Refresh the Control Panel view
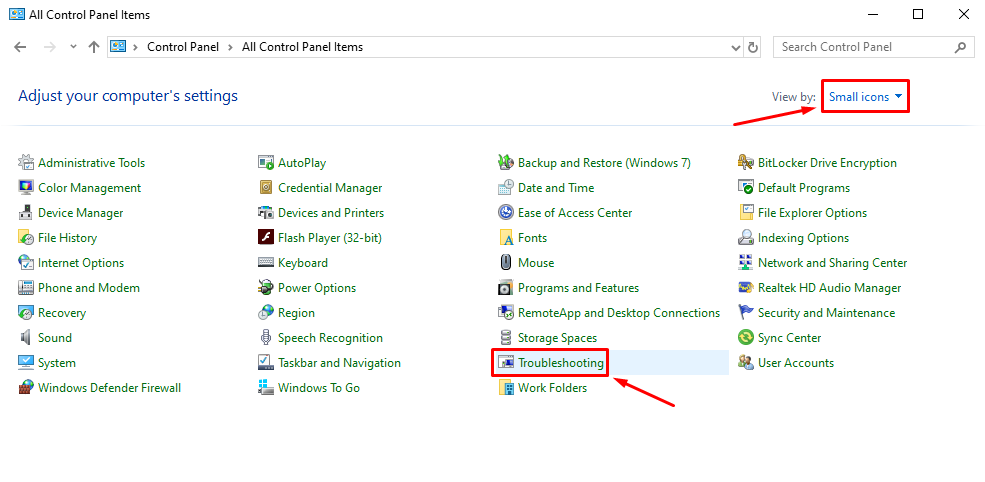985x482 pixels. pyautogui.click(x=753, y=47)
